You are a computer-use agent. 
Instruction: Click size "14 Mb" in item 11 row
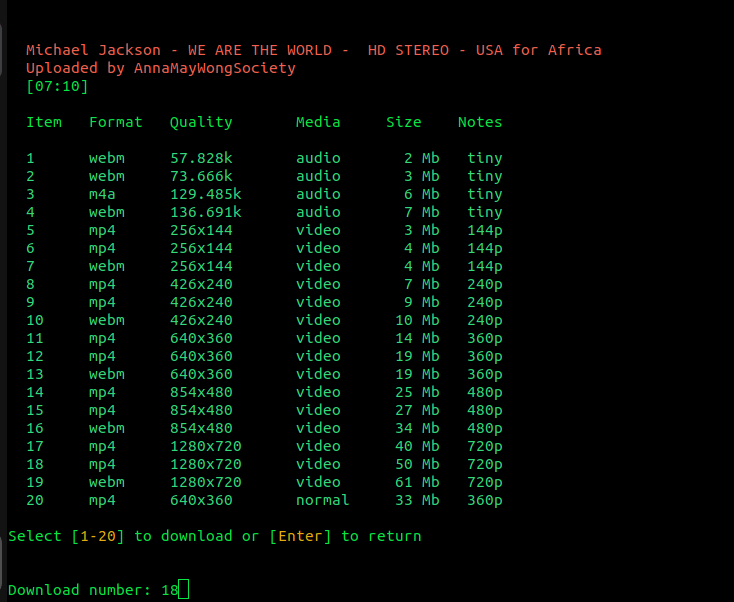[x=417, y=338]
